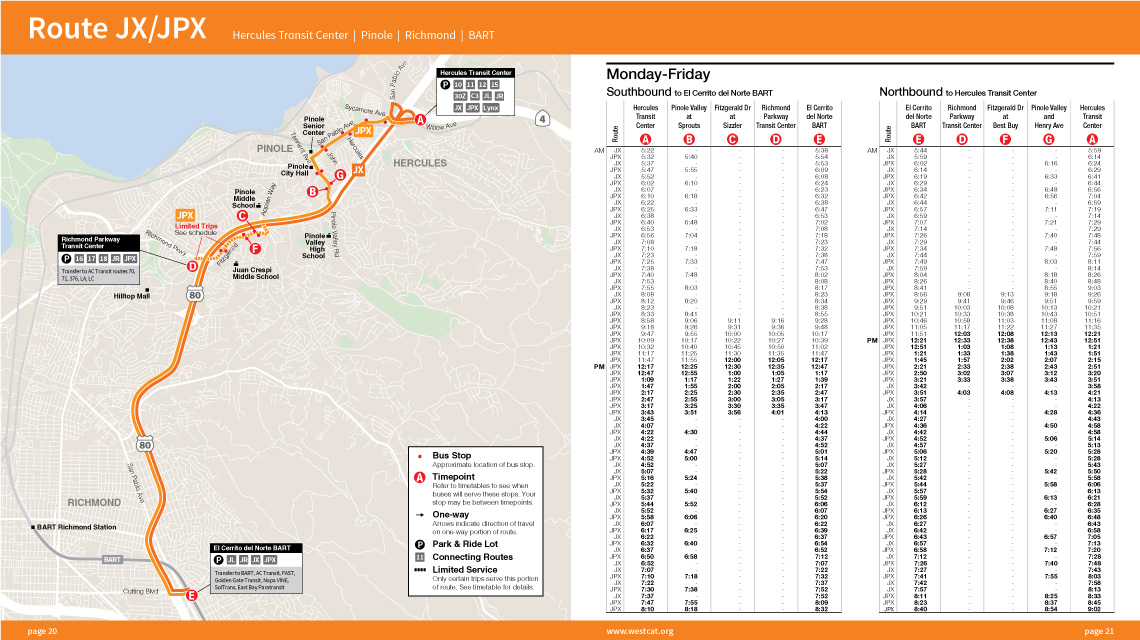Click Park & Ride icon in Hercules Transit Center box

445,84
